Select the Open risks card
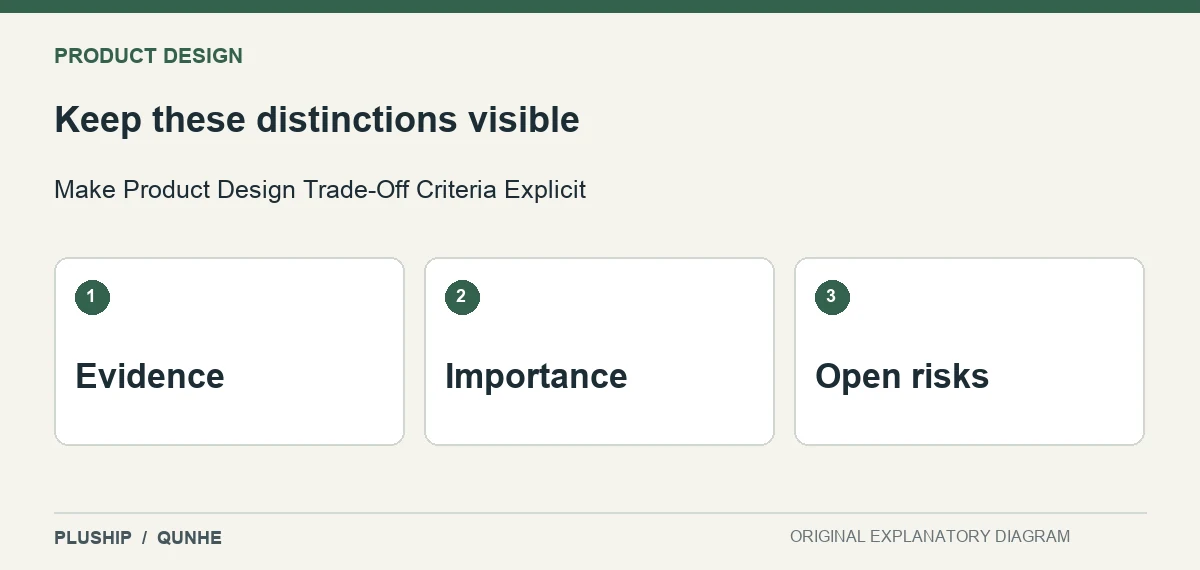 click(969, 351)
